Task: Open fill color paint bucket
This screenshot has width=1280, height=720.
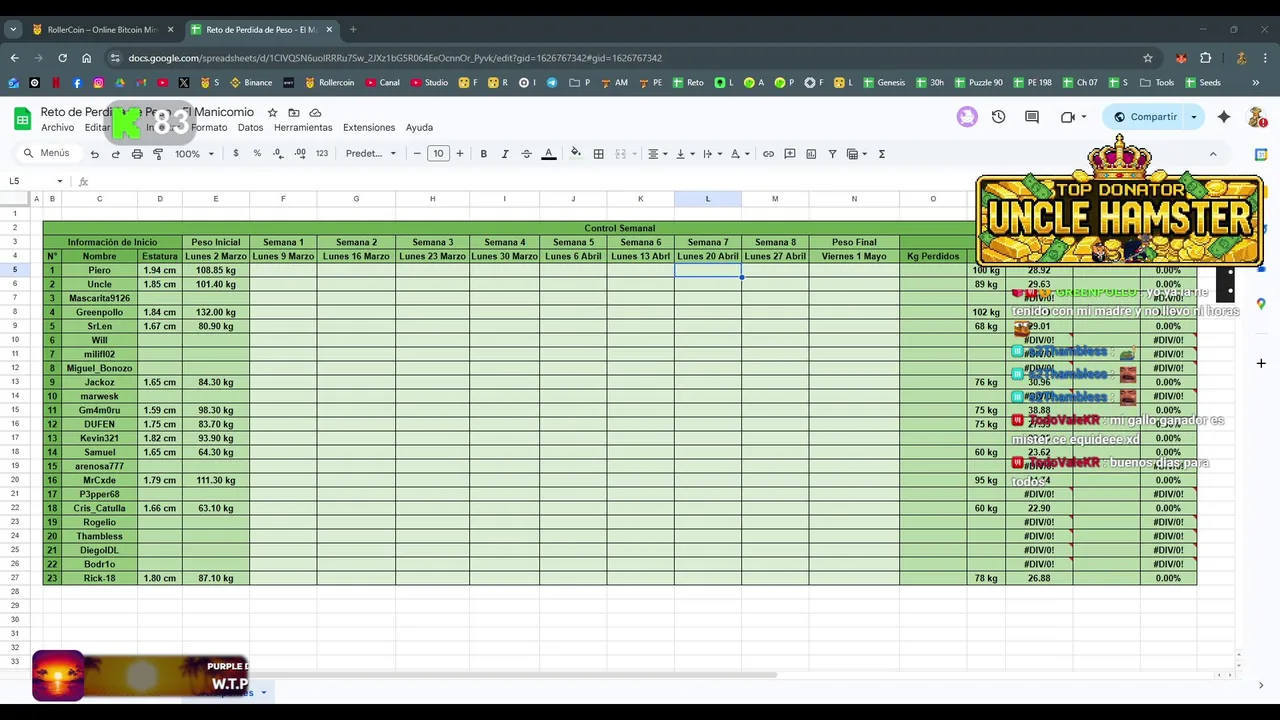Action: point(575,154)
